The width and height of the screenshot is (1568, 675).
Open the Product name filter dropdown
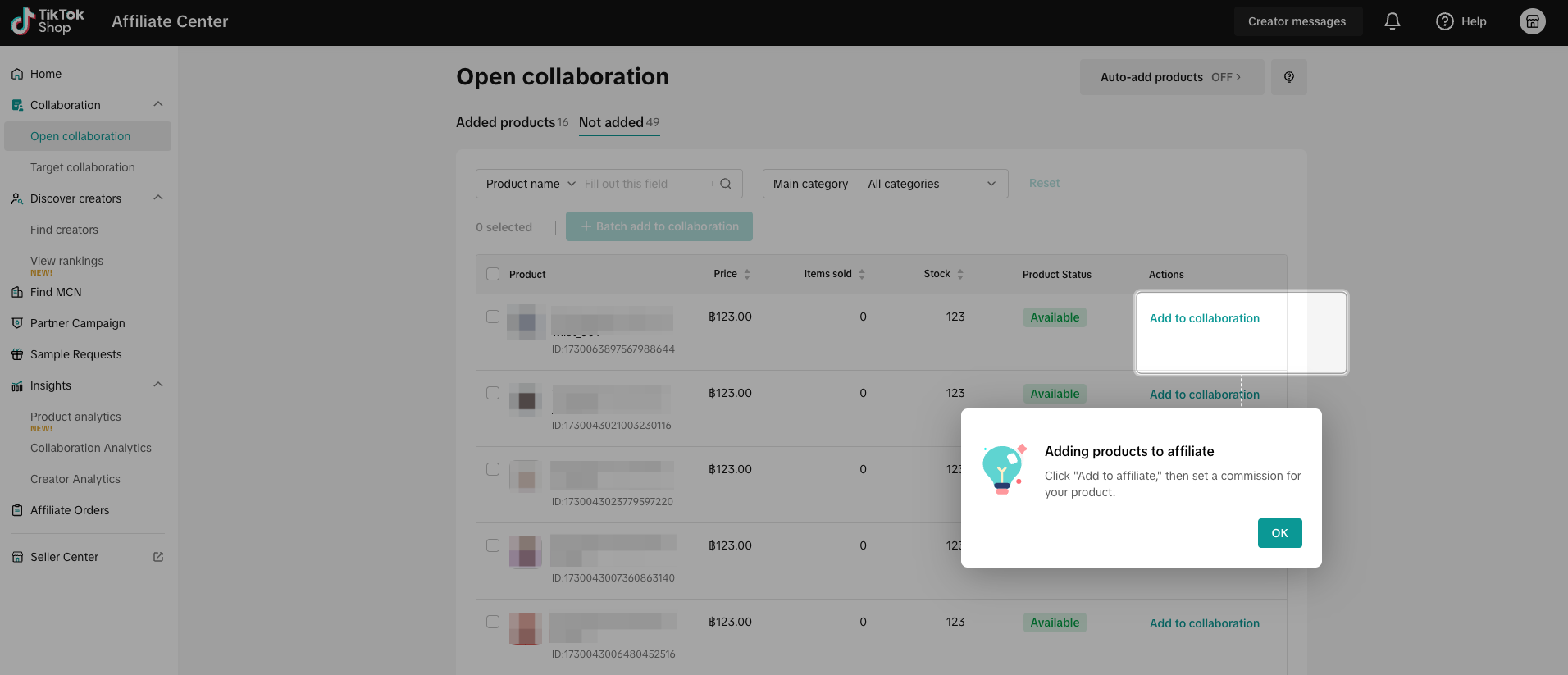[x=531, y=184]
